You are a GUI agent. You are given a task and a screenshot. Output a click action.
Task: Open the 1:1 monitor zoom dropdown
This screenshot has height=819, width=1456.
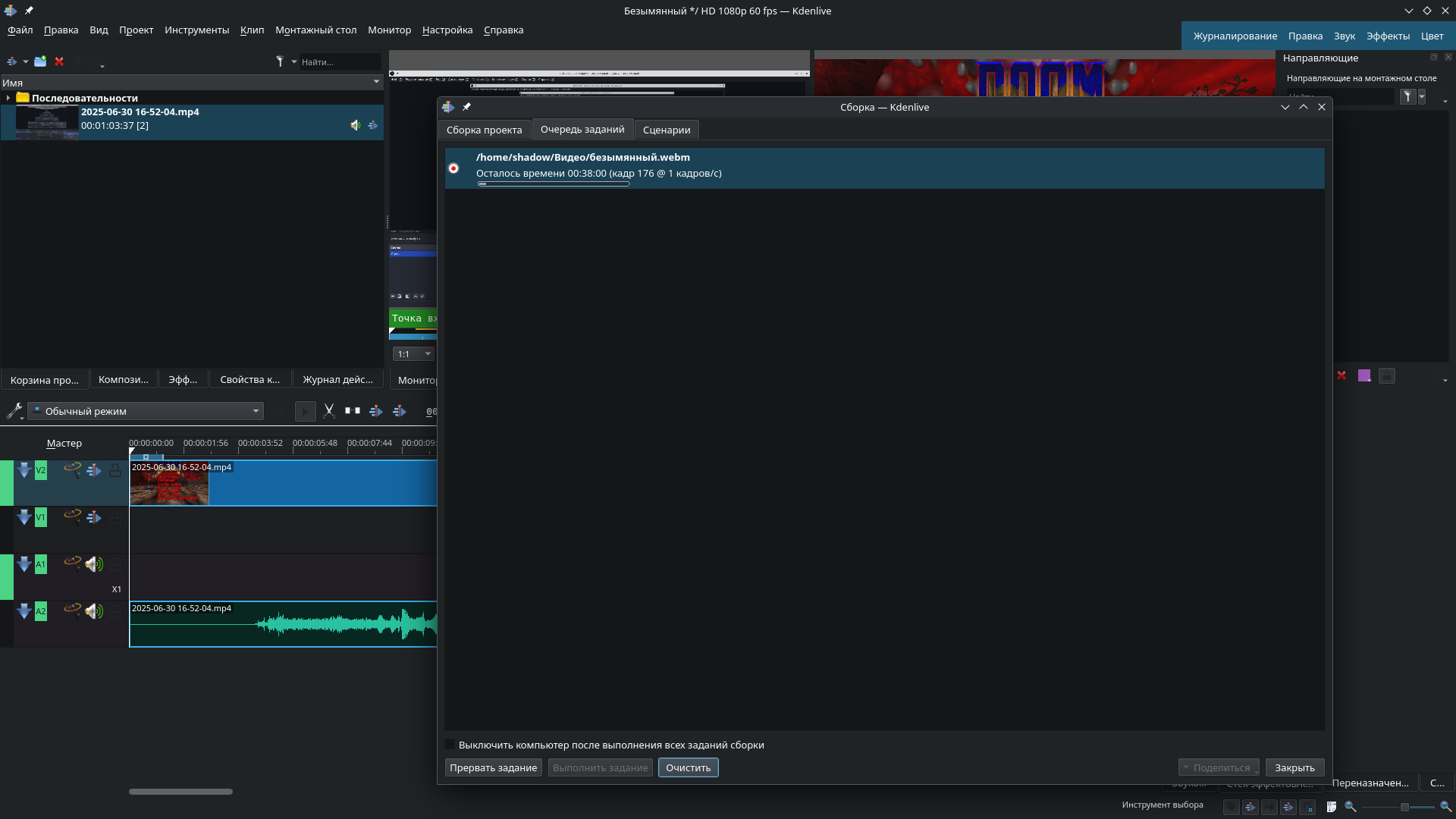(413, 354)
